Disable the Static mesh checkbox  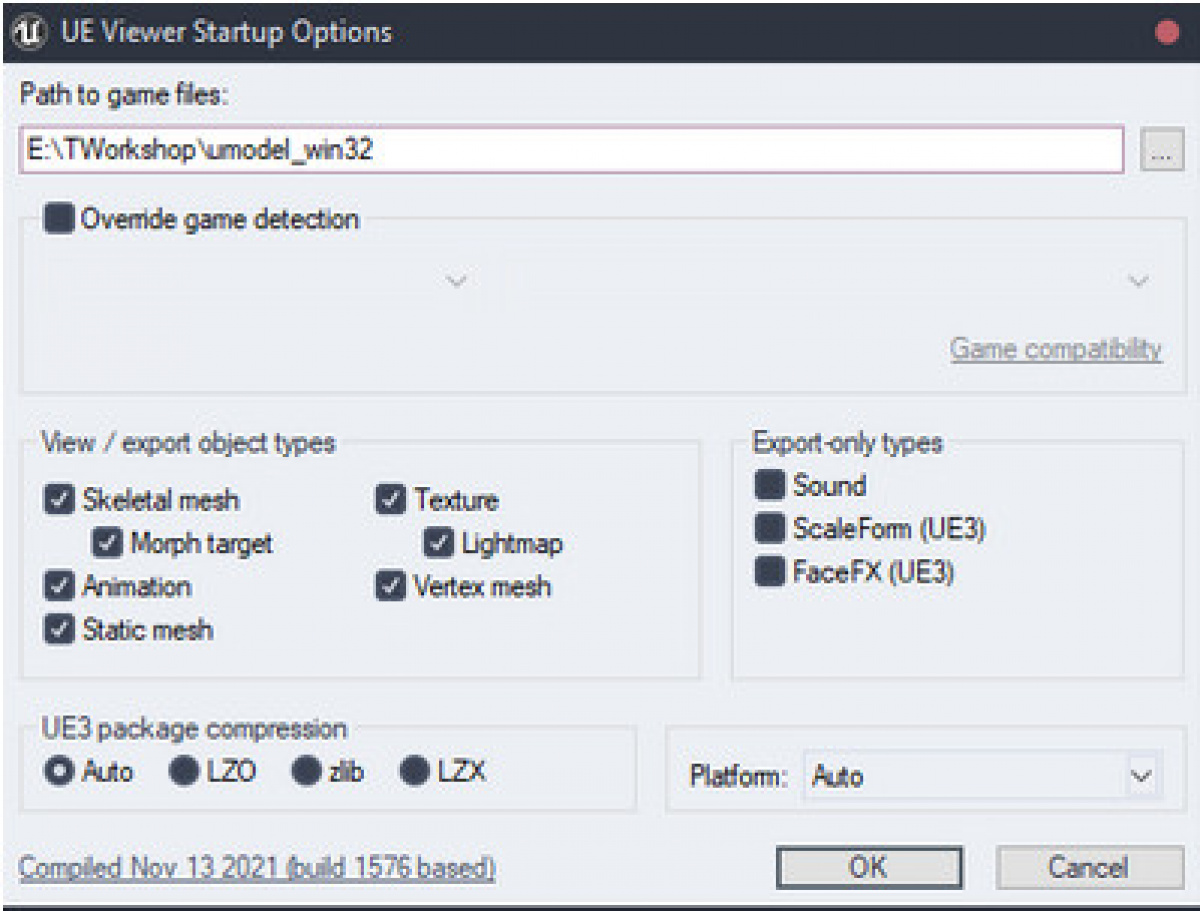(x=59, y=629)
